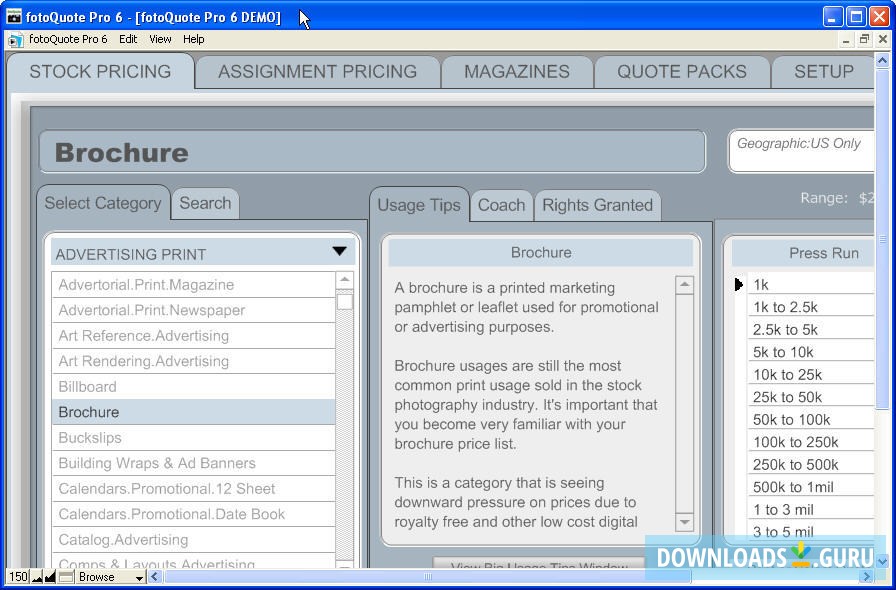The width and height of the screenshot is (896, 590).
Task: Select the 1 to 3 mil press run
Action: (810, 509)
